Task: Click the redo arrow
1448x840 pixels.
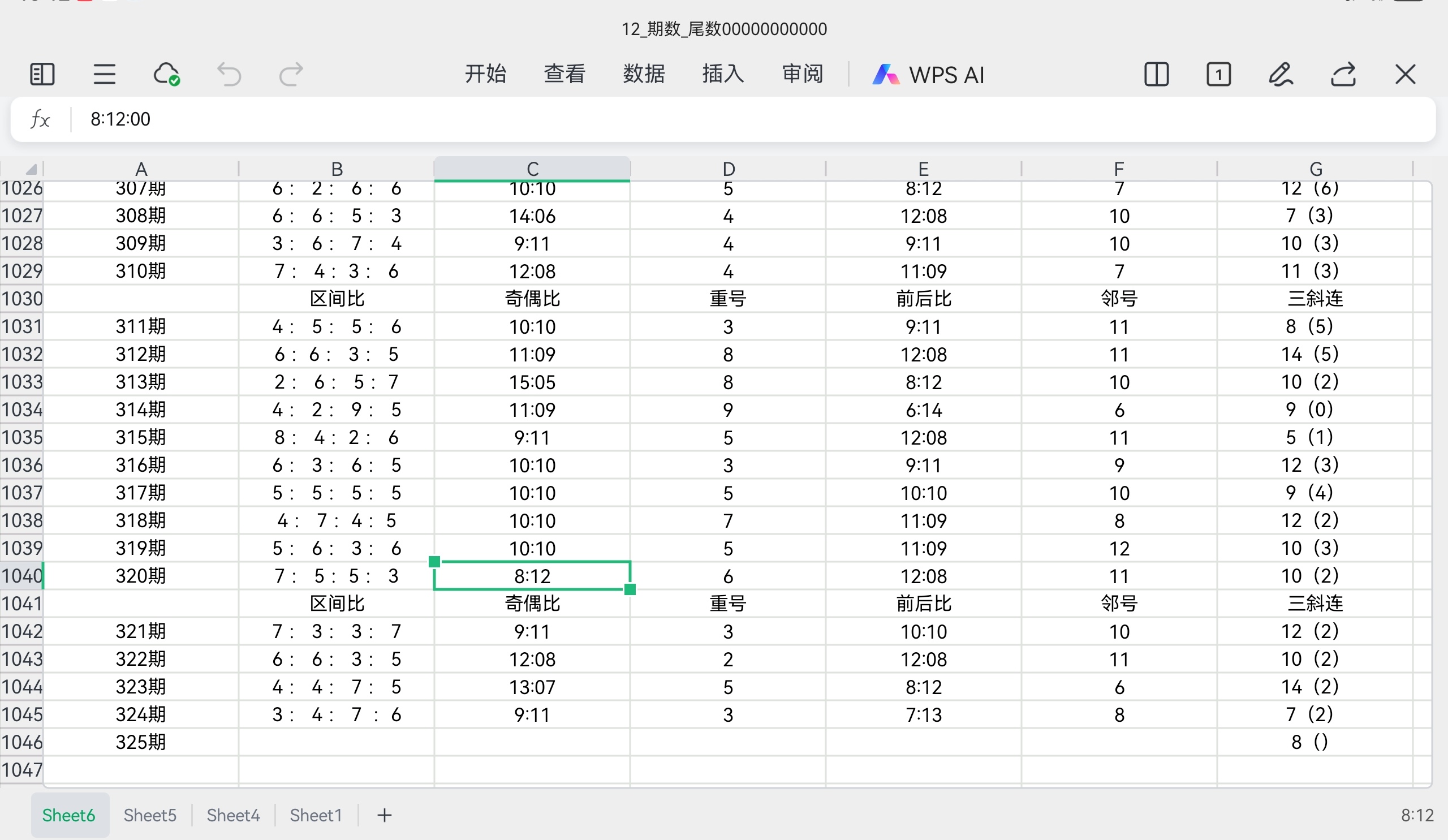Action: 291,75
